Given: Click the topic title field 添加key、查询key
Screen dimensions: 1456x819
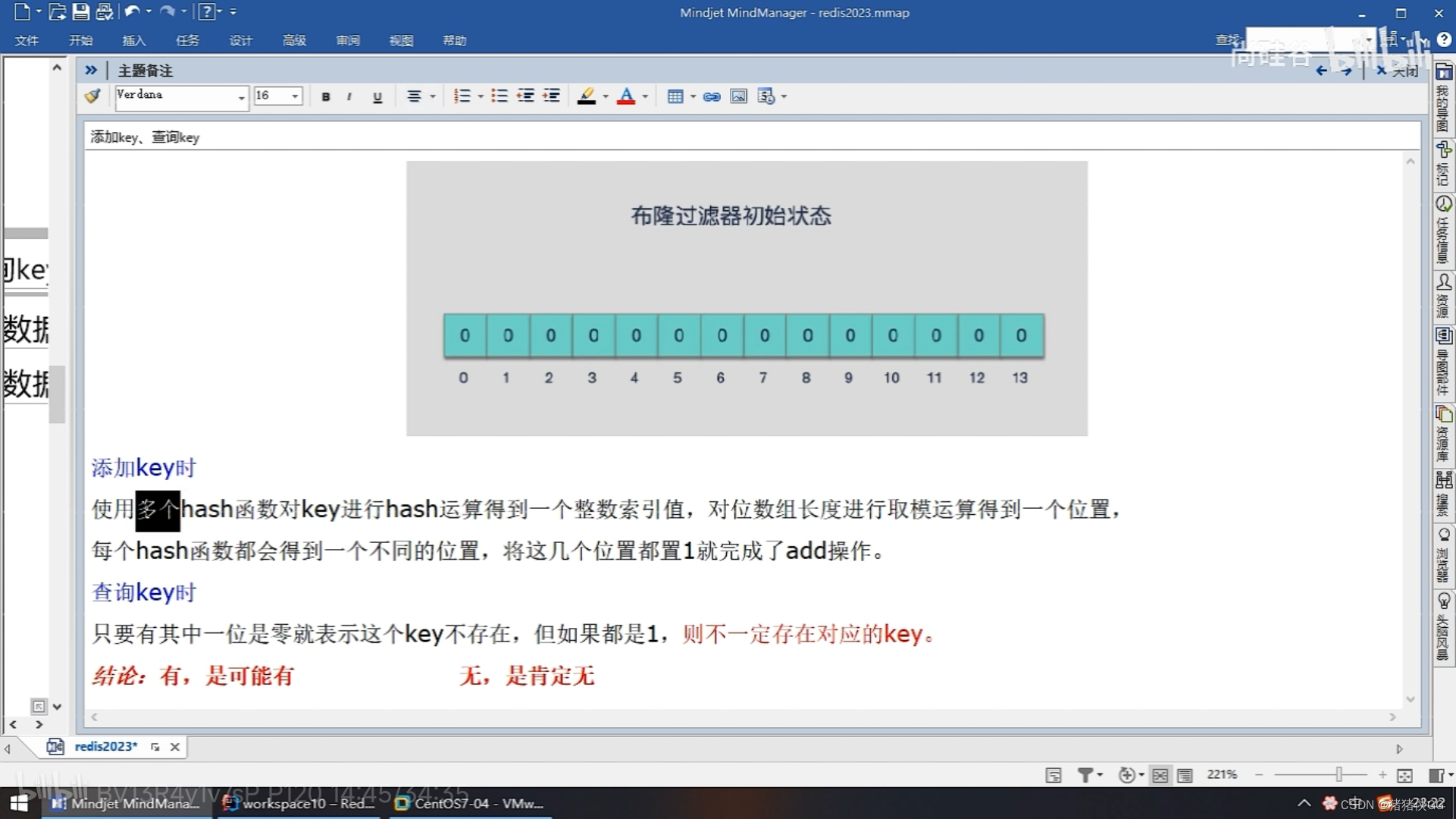Looking at the screenshot, I should [752, 137].
